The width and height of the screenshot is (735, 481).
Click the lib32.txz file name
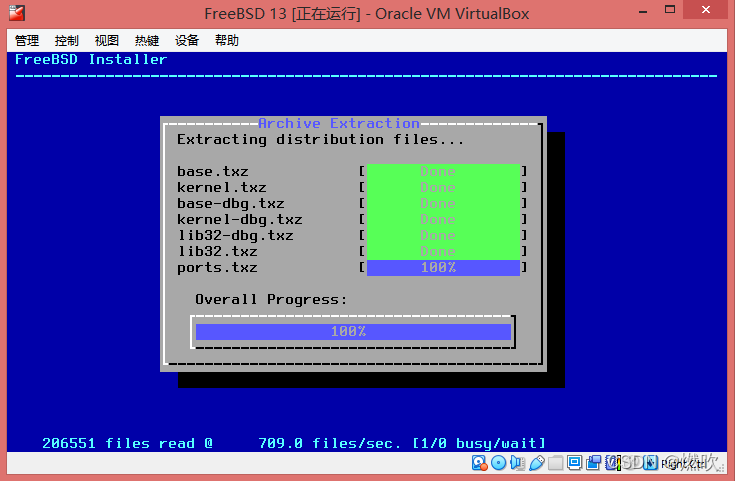pos(218,252)
